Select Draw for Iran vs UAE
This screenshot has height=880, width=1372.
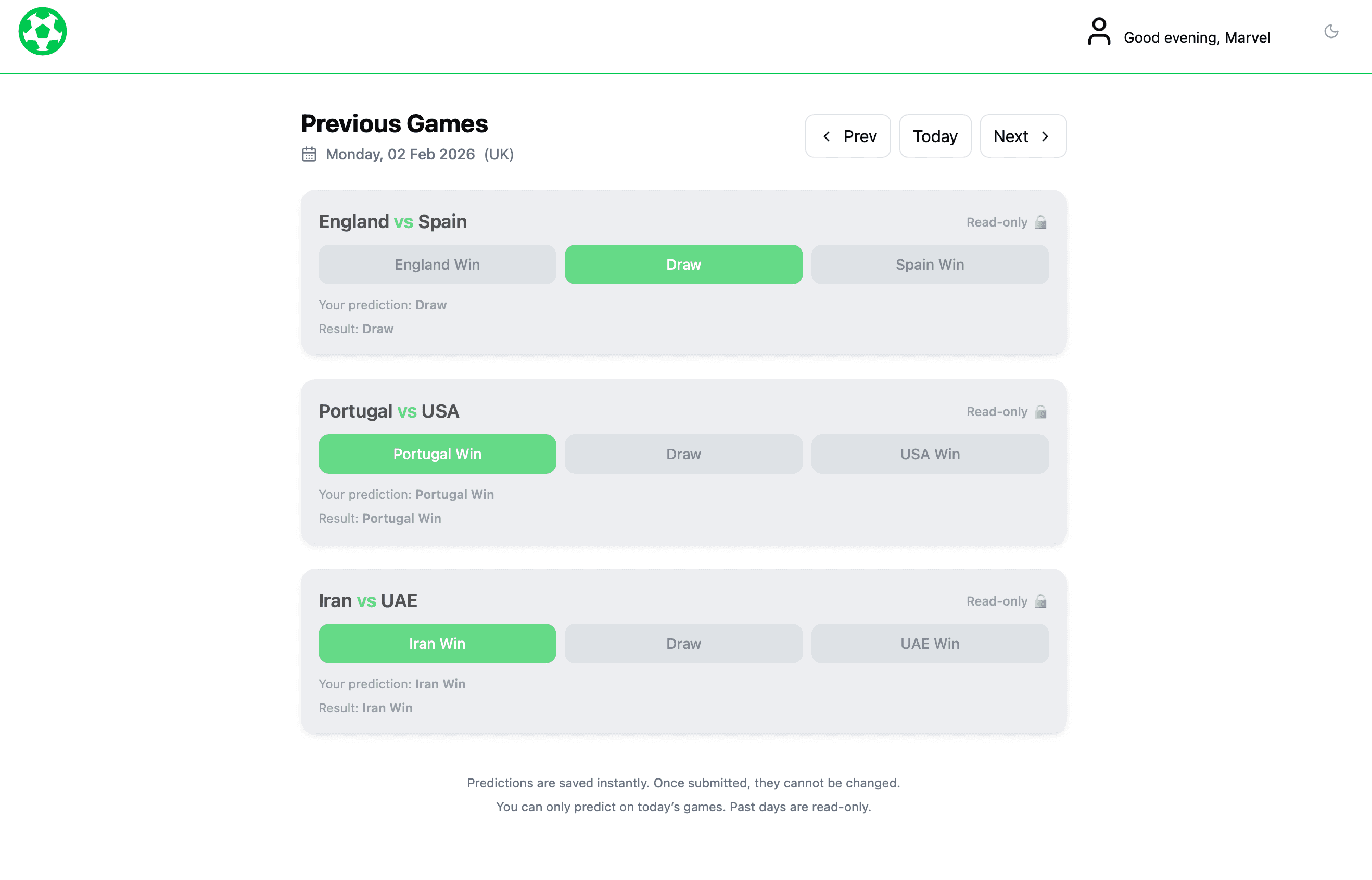(683, 644)
